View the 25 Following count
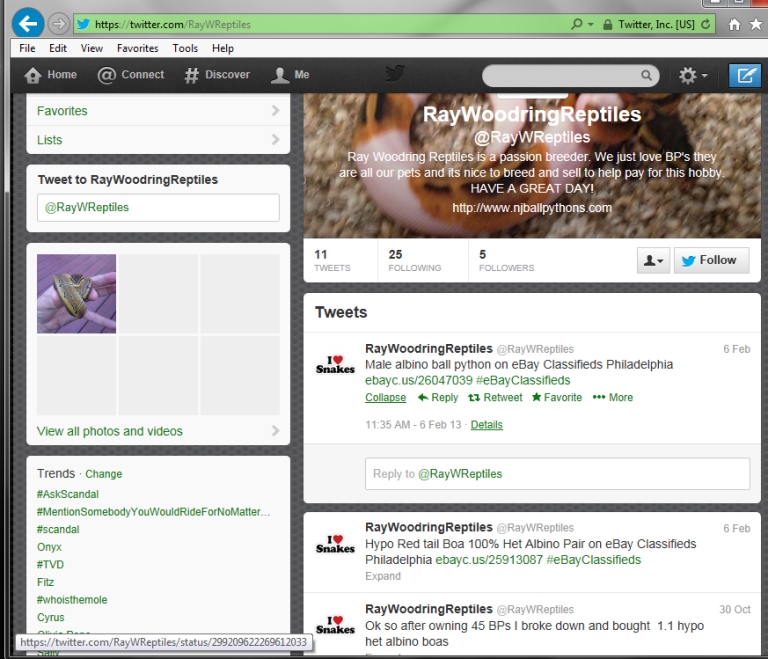 pyautogui.click(x=414, y=260)
